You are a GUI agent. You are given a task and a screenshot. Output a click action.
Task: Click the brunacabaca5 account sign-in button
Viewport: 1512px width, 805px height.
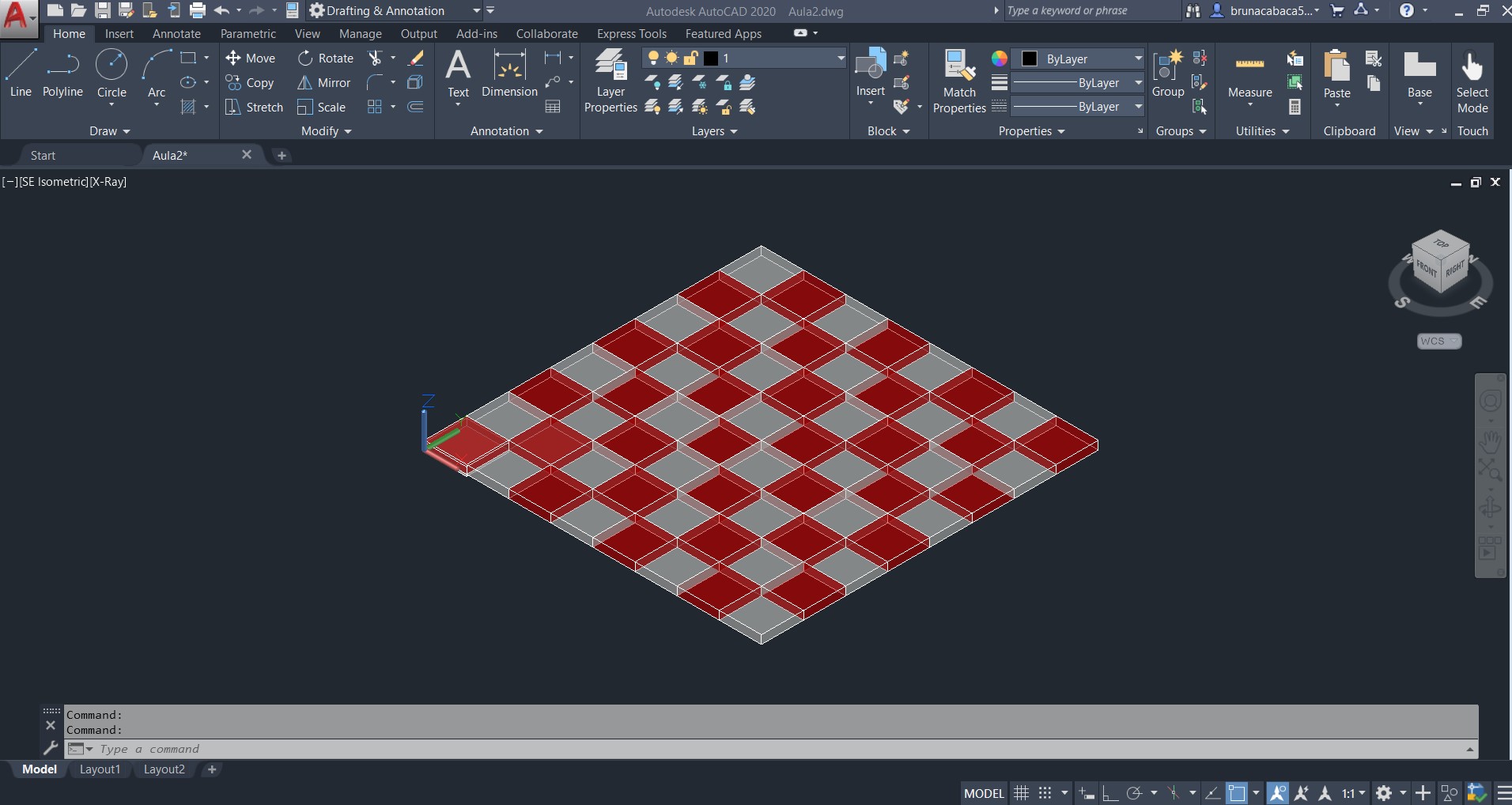[x=1265, y=10]
